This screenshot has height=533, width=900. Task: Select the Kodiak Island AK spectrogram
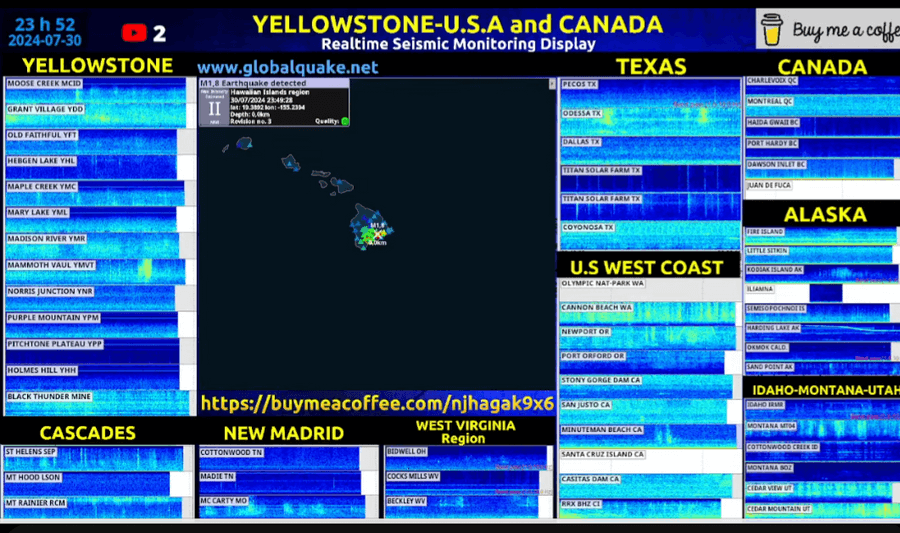(x=822, y=273)
